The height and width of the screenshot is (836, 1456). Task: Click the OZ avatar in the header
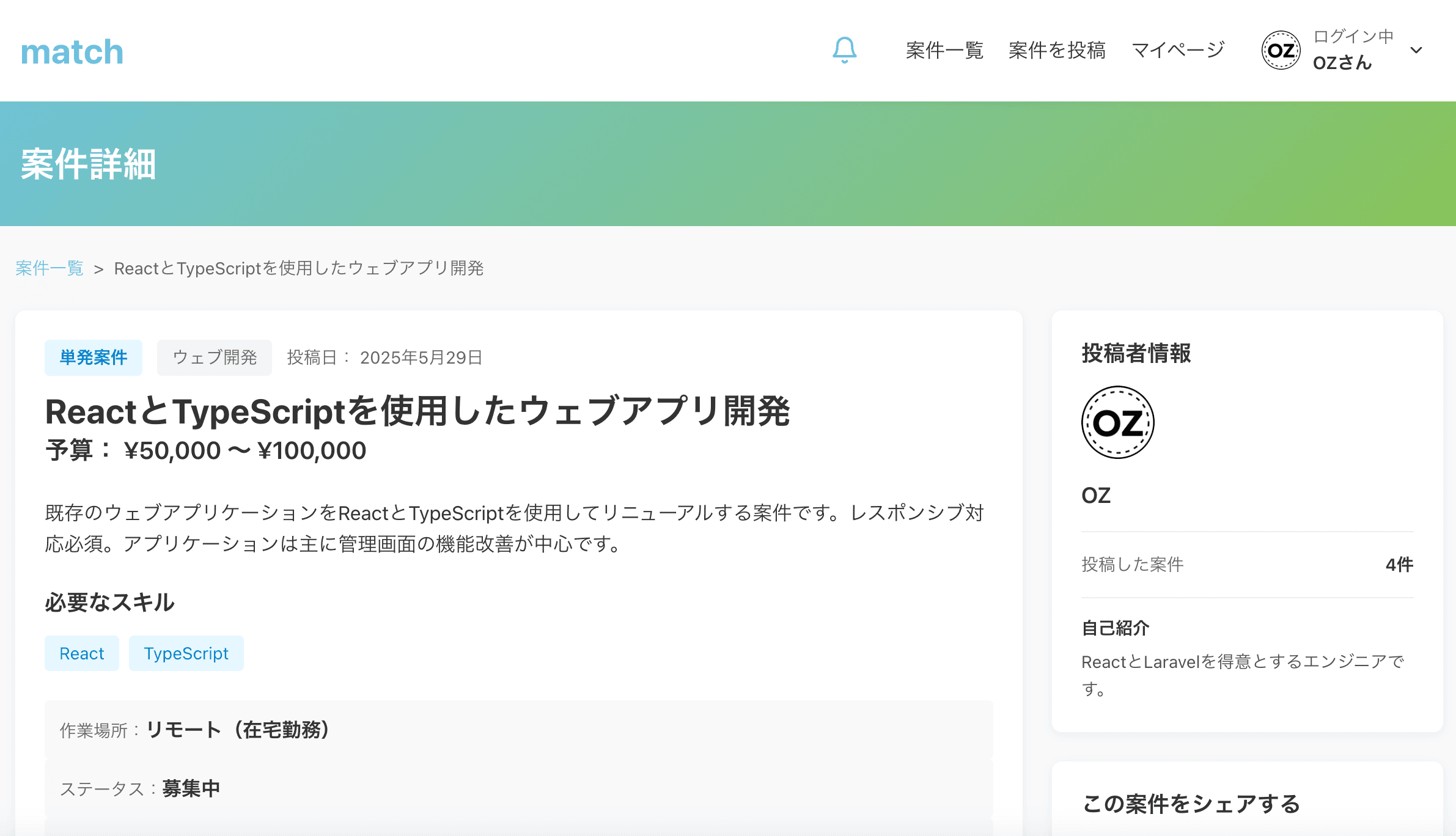point(1281,50)
